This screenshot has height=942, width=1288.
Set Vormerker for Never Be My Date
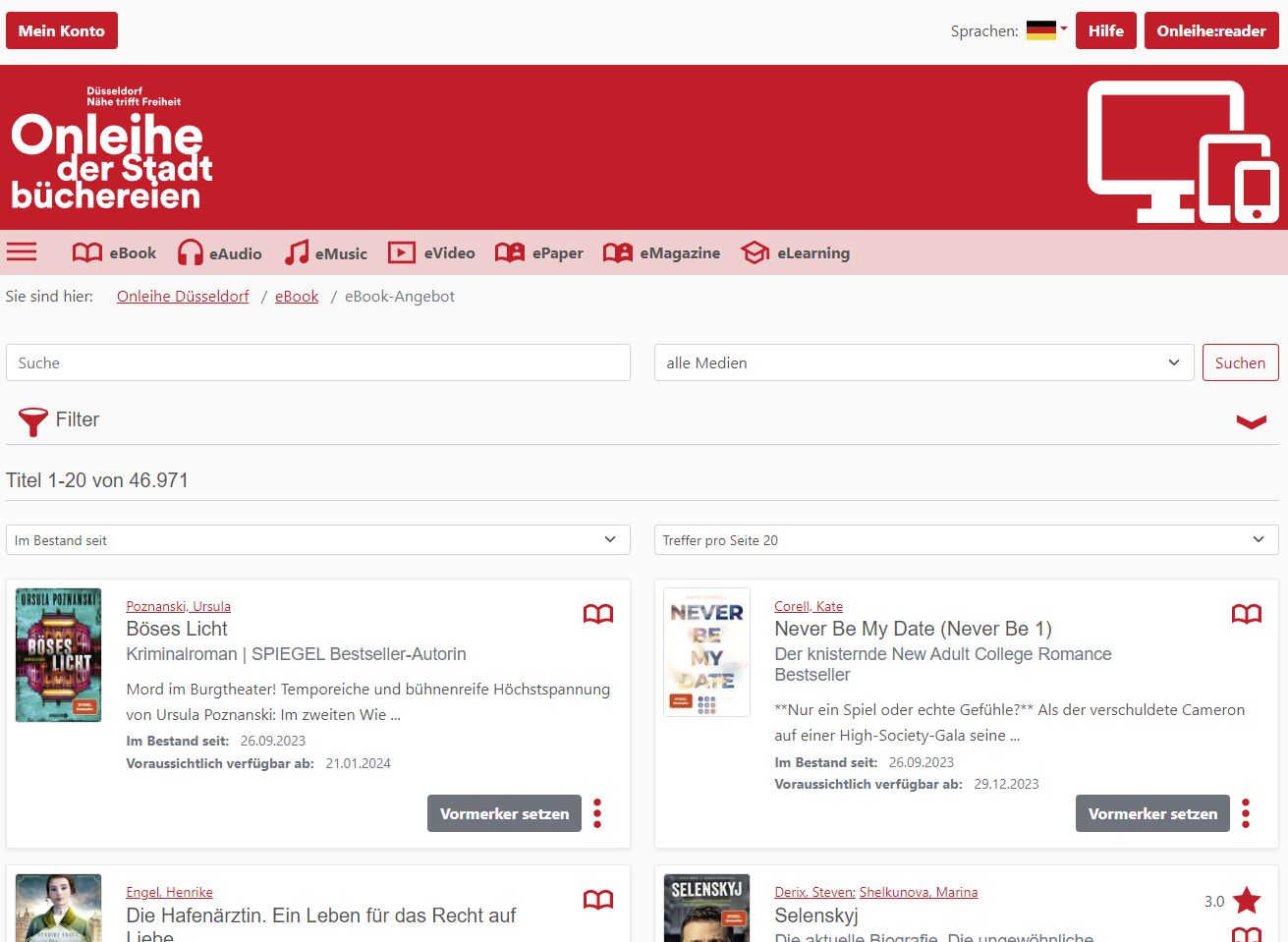(x=1153, y=813)
